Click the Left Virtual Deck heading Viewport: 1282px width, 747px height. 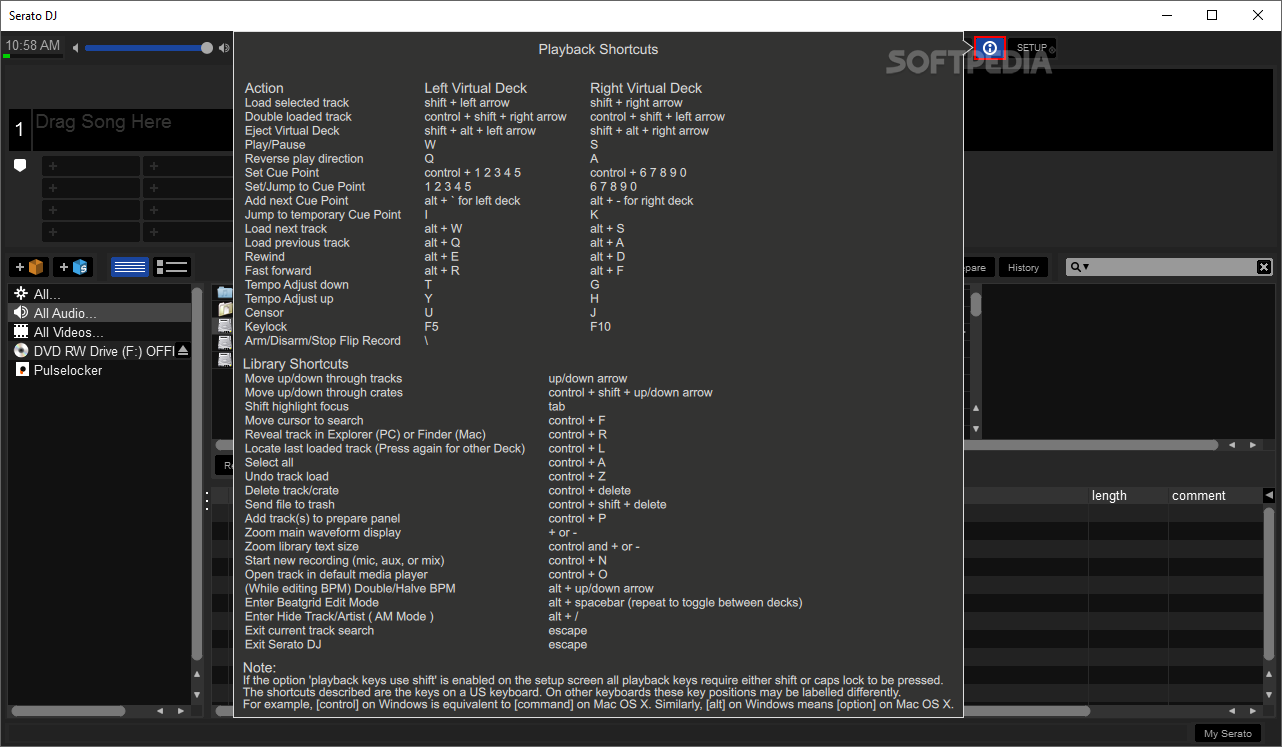coord(475,88)
